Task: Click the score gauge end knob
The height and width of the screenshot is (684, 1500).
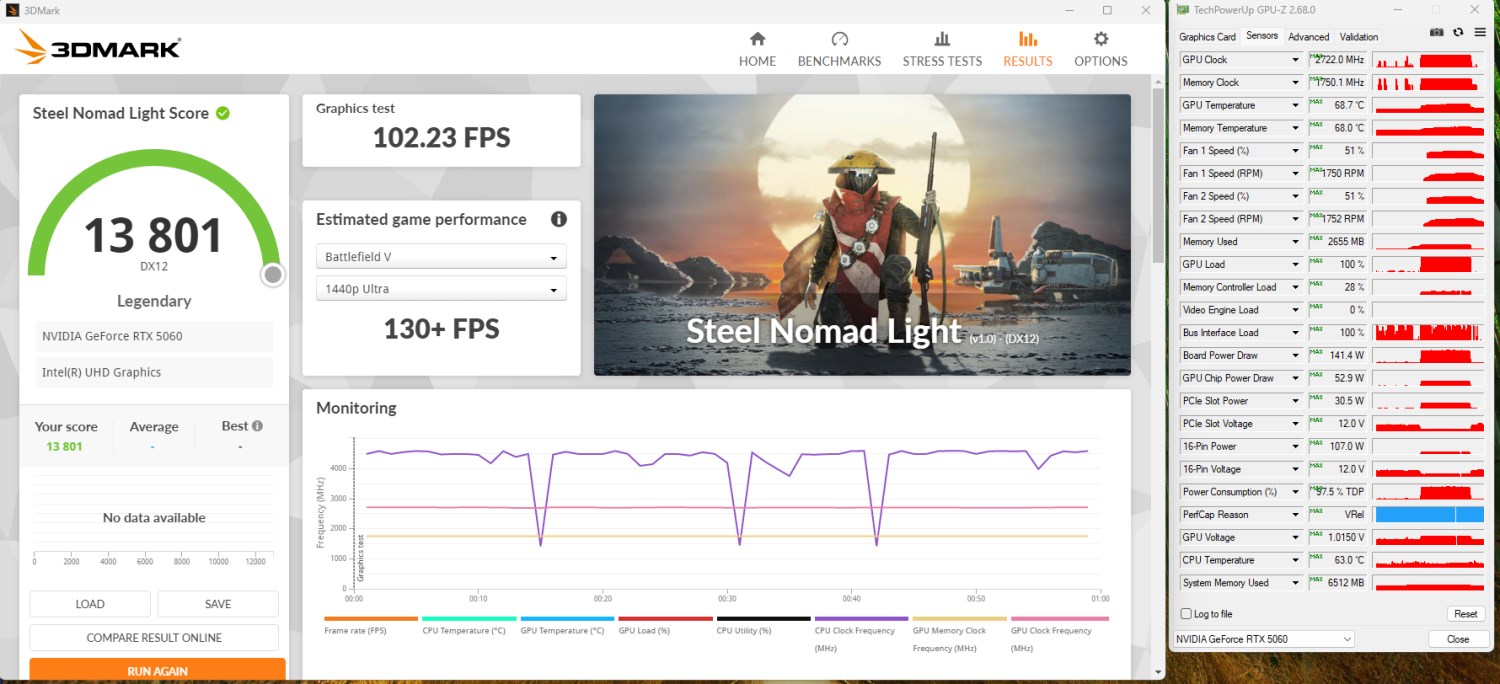Action: (x=273, y=275)
